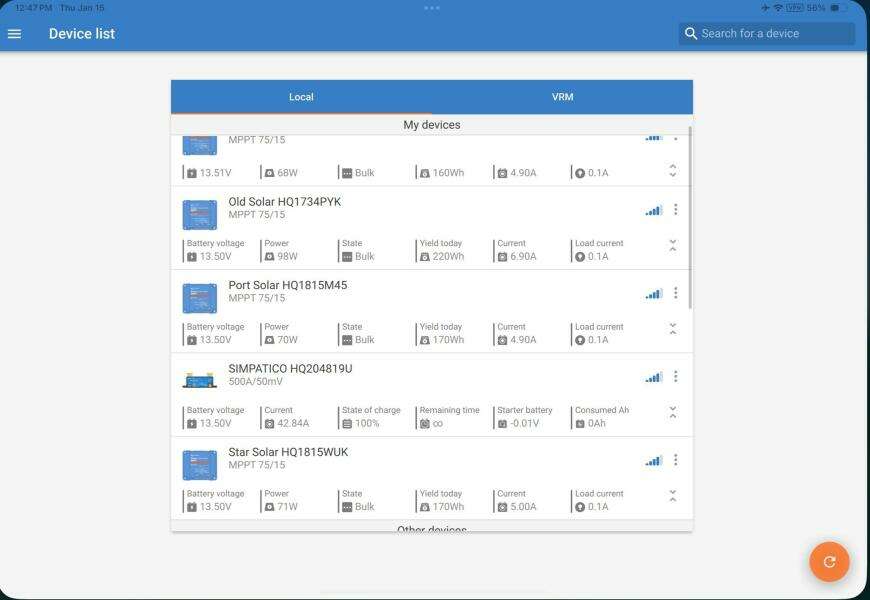Open the hamburger navigation menu
The height and width of the screenshot is (600, 870).
click(x=15, y=34)
